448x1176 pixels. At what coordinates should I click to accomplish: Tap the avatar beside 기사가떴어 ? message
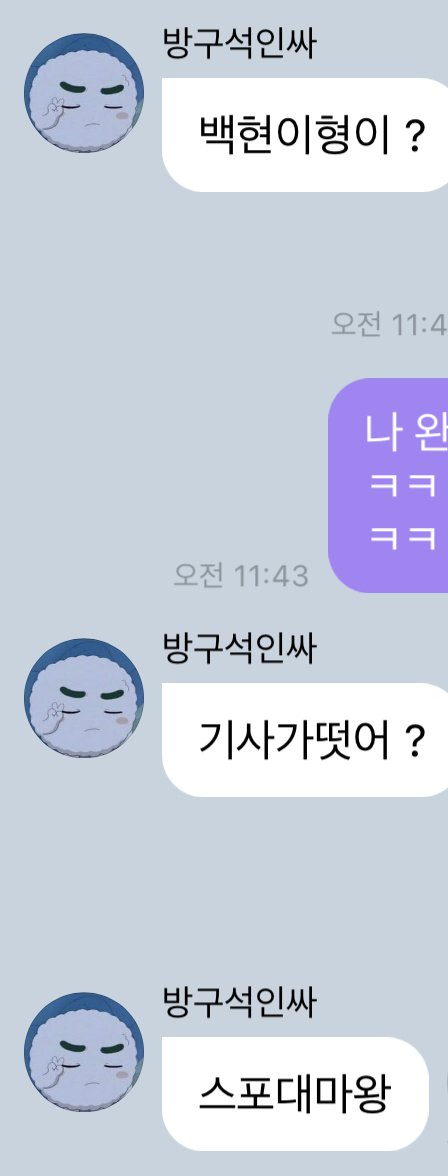83,698
